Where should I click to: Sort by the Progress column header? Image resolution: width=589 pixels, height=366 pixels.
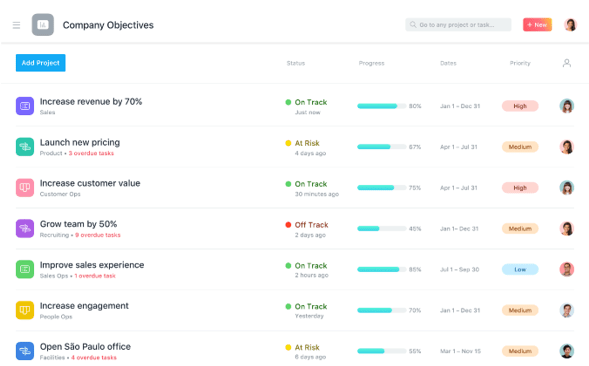tap(372, 63)
